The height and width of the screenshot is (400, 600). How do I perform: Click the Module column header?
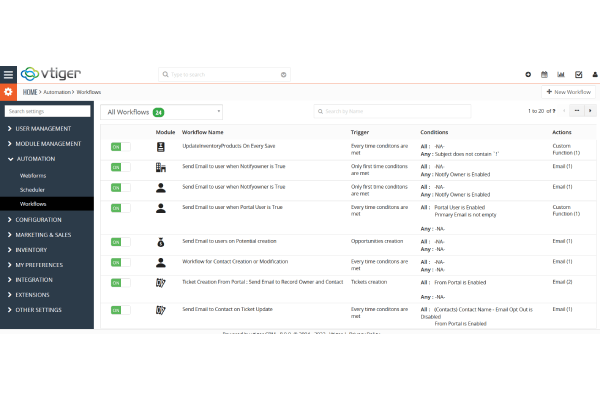(165, 132)
